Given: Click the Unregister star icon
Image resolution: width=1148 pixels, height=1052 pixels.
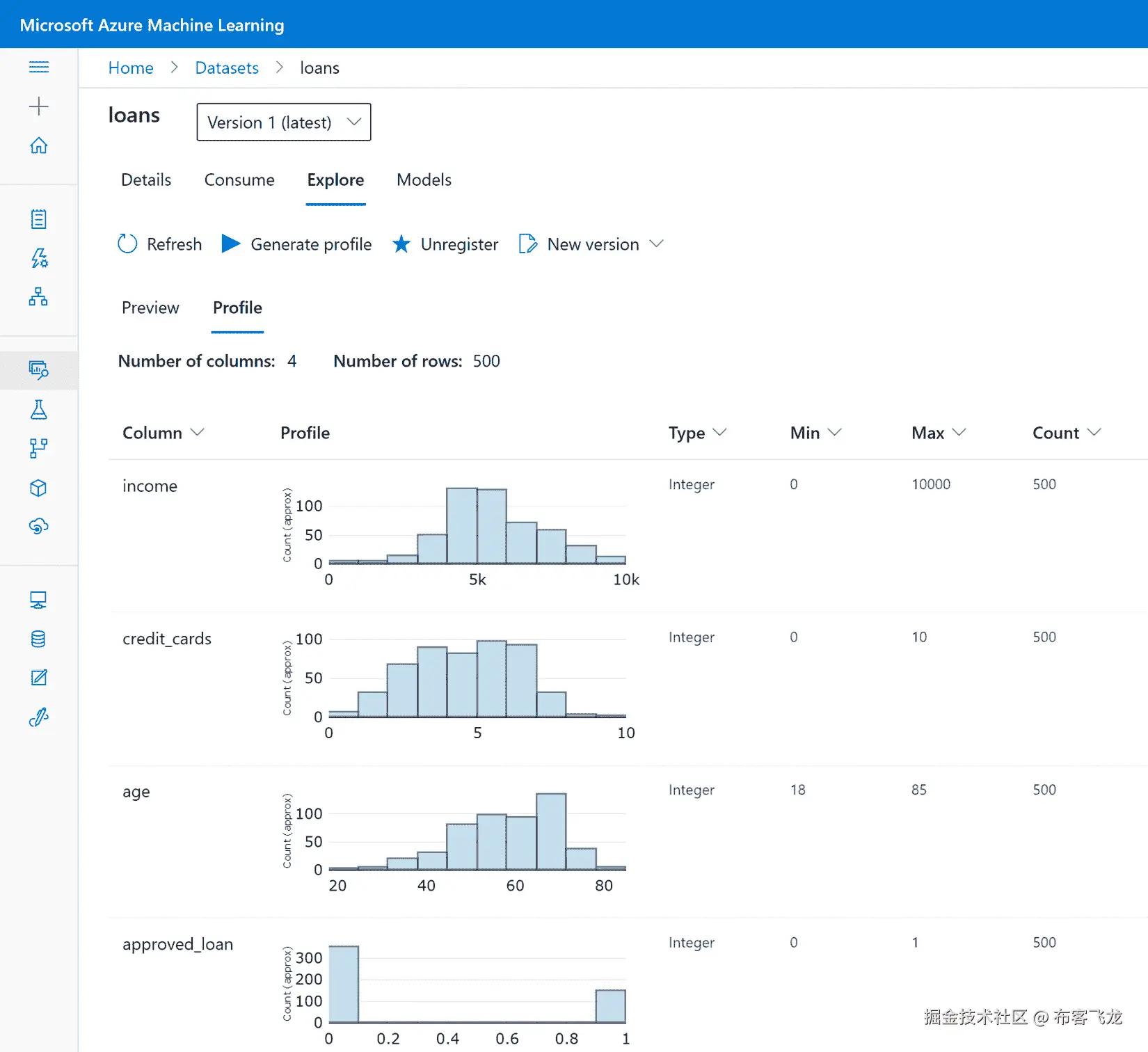Looking at the screenshot, I should pyautogui.click(x=401, y=244).
